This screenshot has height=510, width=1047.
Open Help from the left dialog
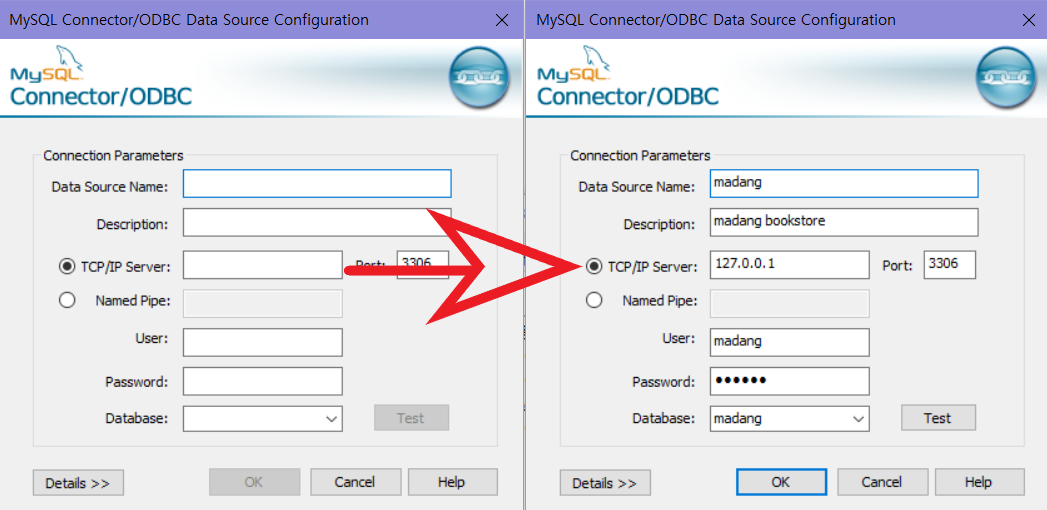click(x=452, y=482)
